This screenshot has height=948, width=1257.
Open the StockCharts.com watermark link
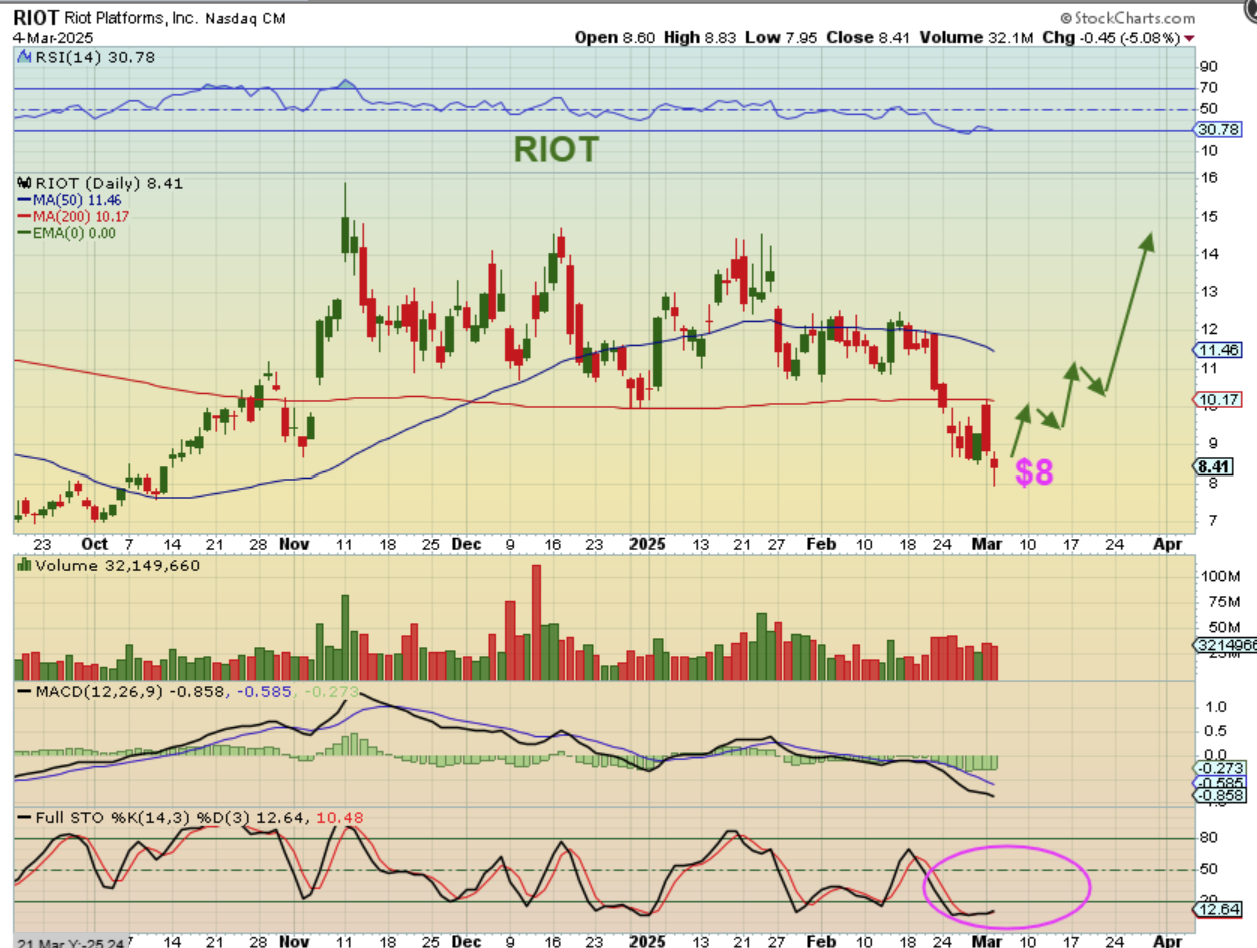[x=1132, y=18]
